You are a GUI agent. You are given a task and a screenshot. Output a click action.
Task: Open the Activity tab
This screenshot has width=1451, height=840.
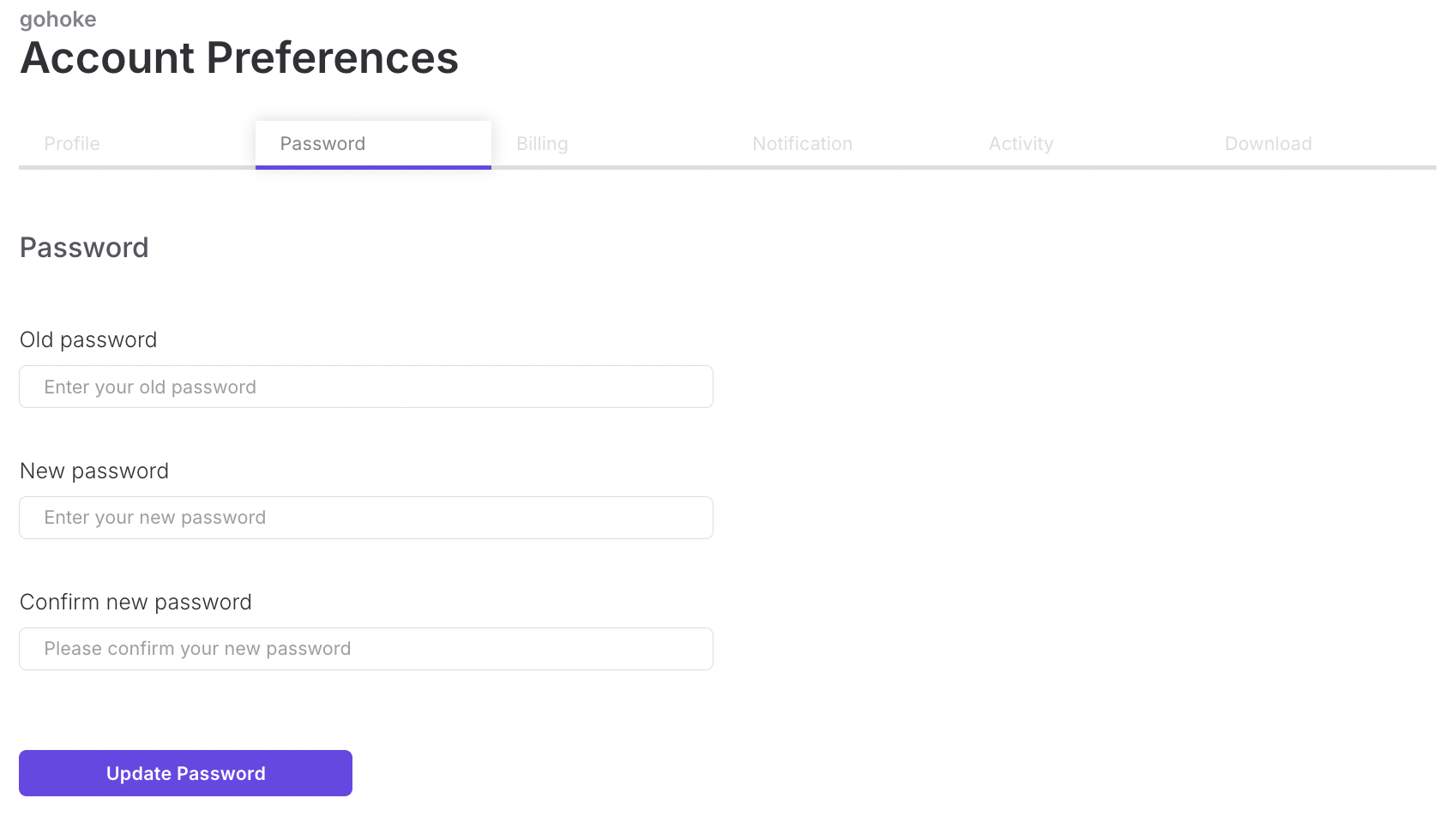[x=1021, y=144]
